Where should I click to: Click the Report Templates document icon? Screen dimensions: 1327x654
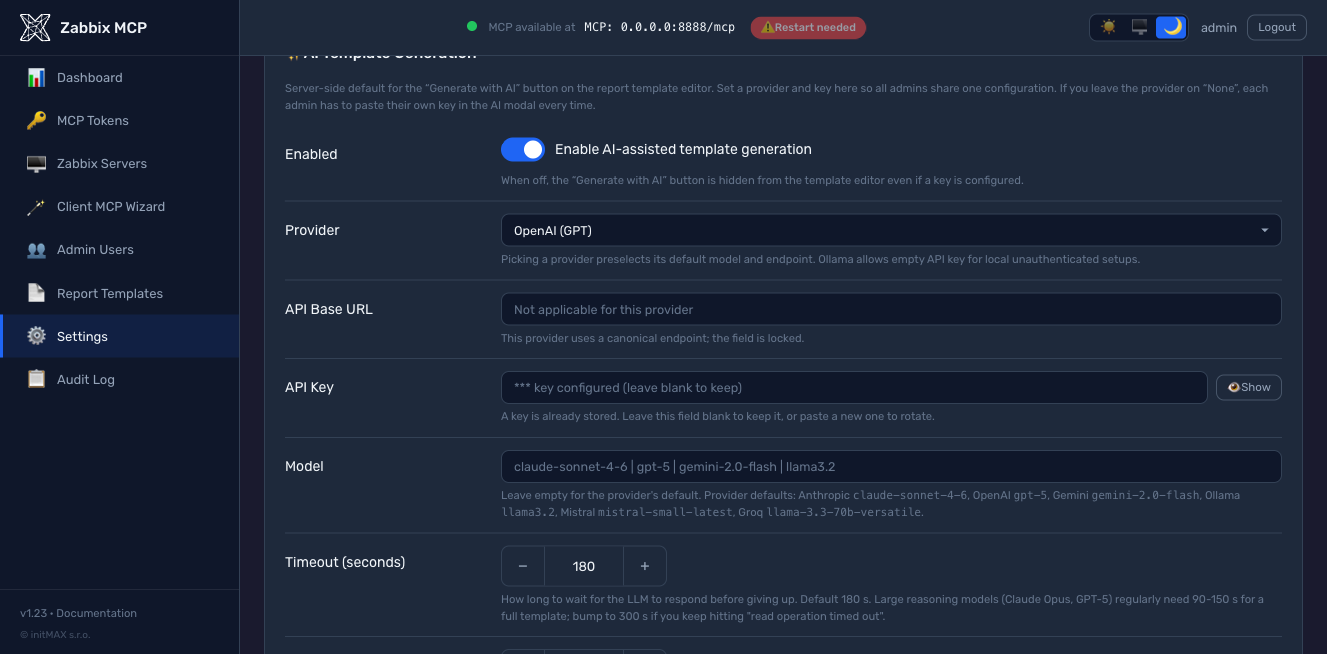[36, 293]
